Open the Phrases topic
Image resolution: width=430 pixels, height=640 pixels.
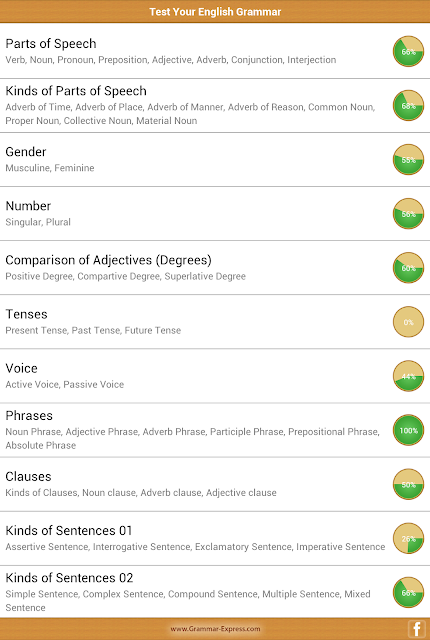coord(215,430)
